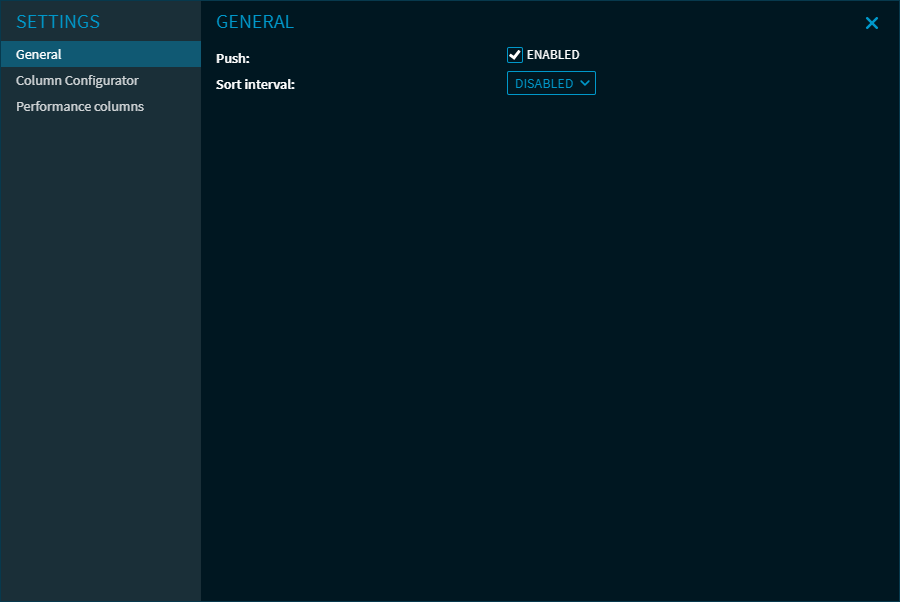Select the DISABLED value text in dropdown
900x602 pixels.
tap(544, 84)
